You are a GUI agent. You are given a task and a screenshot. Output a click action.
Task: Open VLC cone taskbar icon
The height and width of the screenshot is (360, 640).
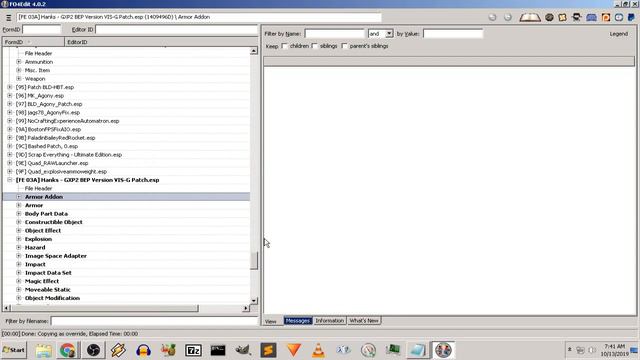[x=318, y=350]
